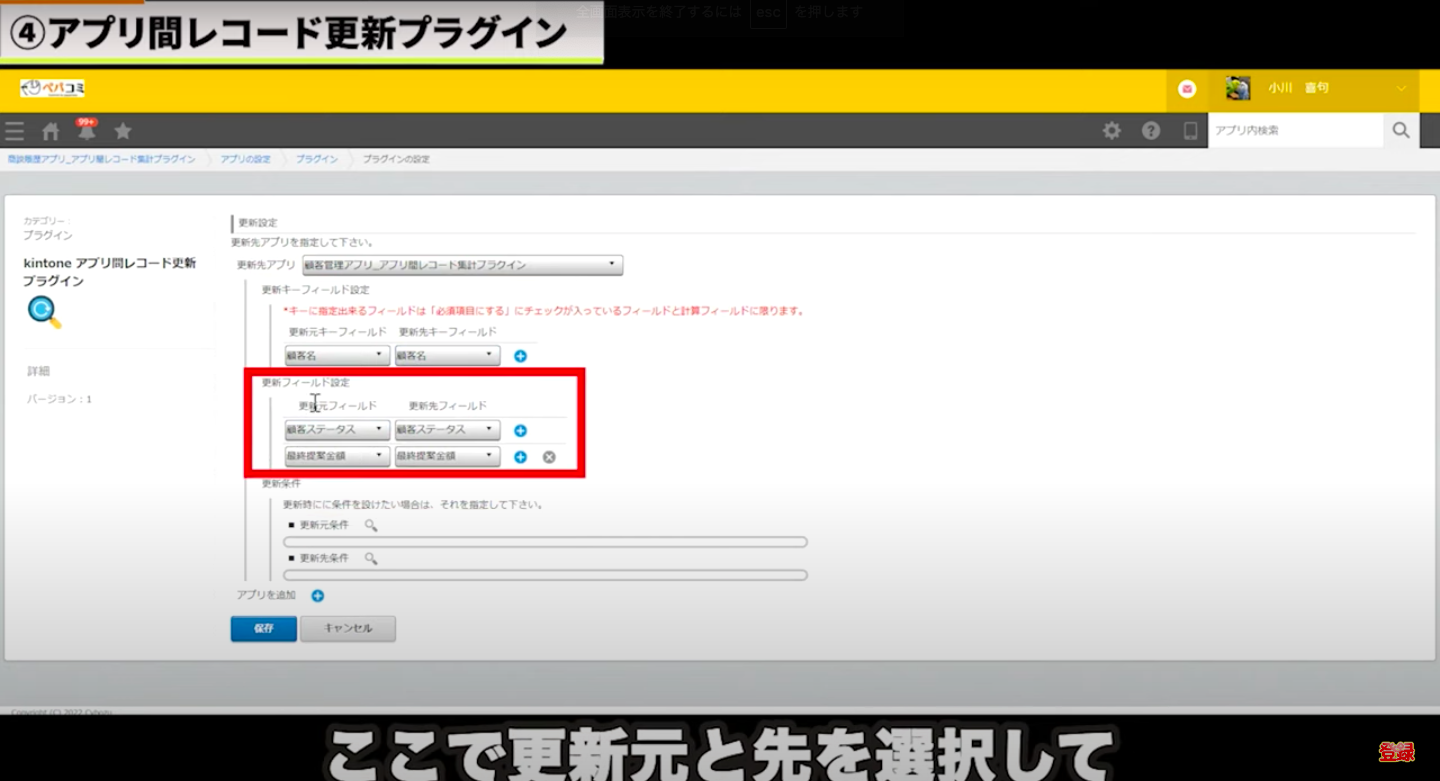Open the 更新先フィールド 顧客ステータス dropdown
1440x781 pixels.
click(447, 430)
